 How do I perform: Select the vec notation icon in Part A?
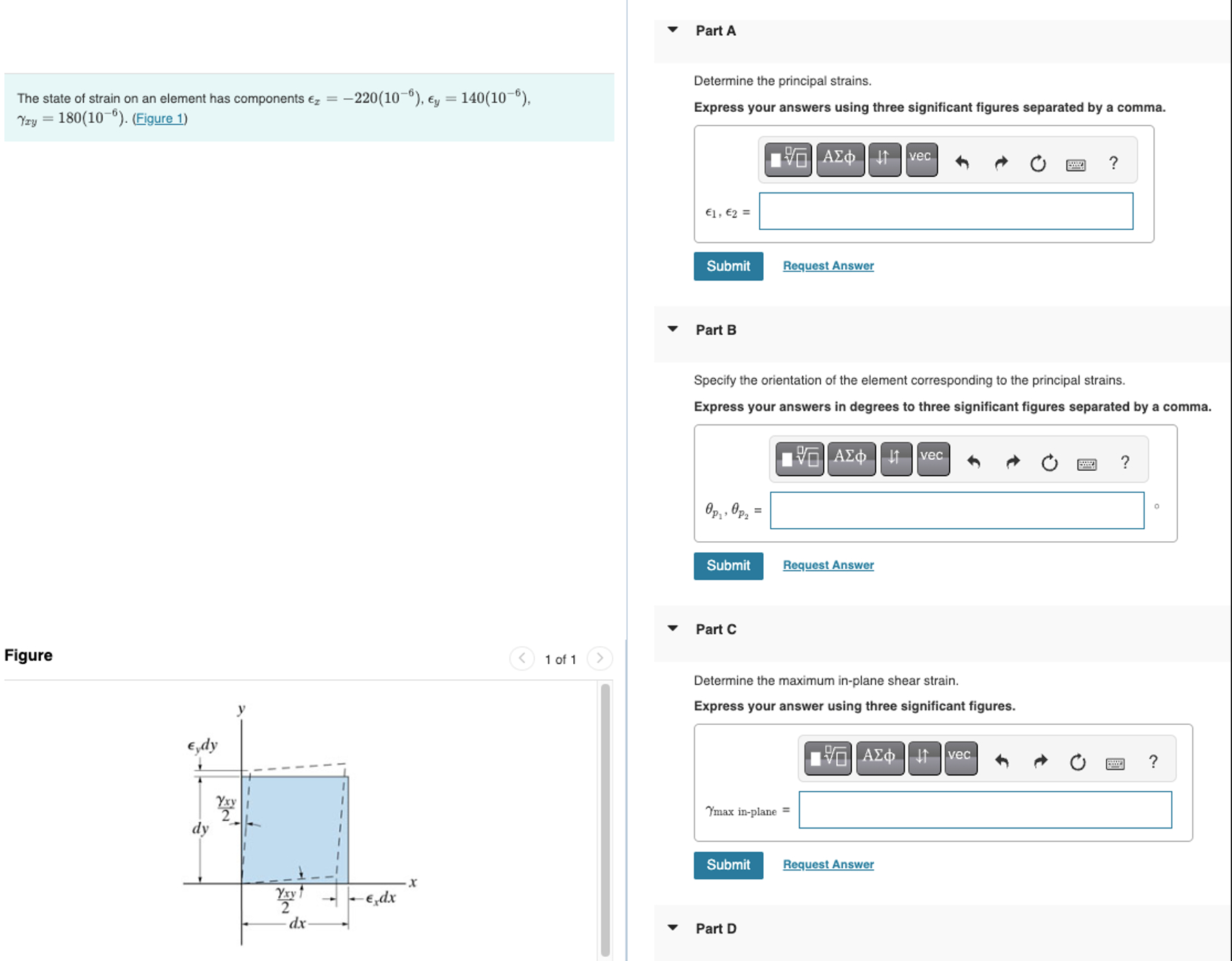click(920, 159)
